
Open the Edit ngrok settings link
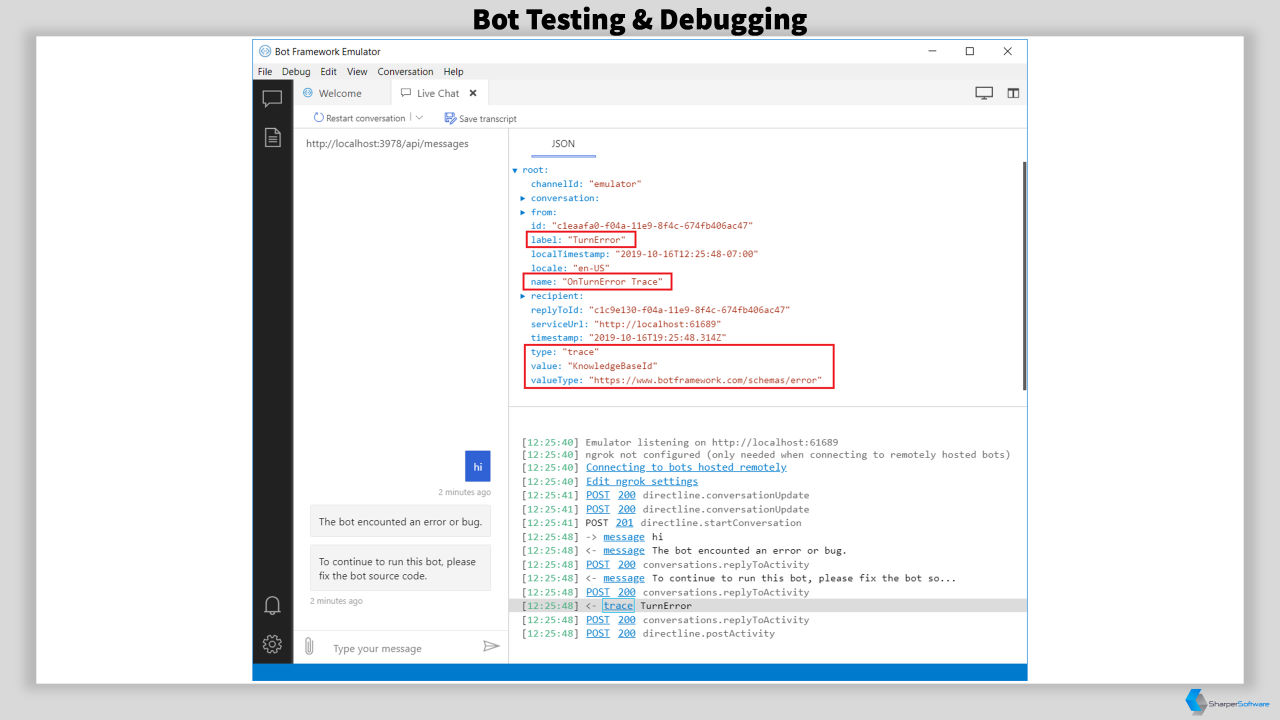click(x=642, y=481)
